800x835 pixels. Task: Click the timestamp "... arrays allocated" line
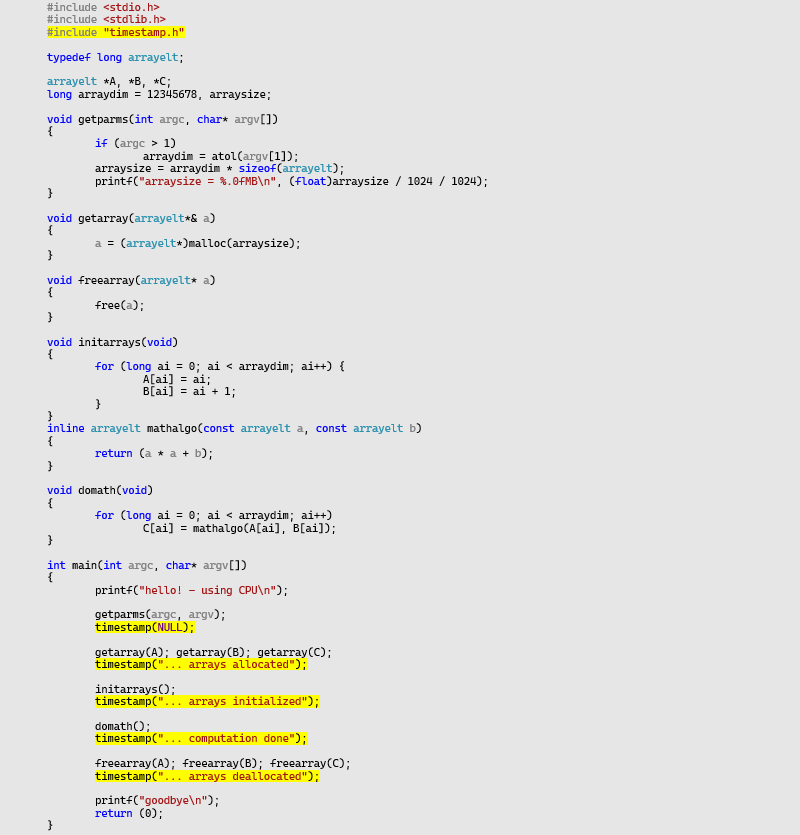[201, 665]
